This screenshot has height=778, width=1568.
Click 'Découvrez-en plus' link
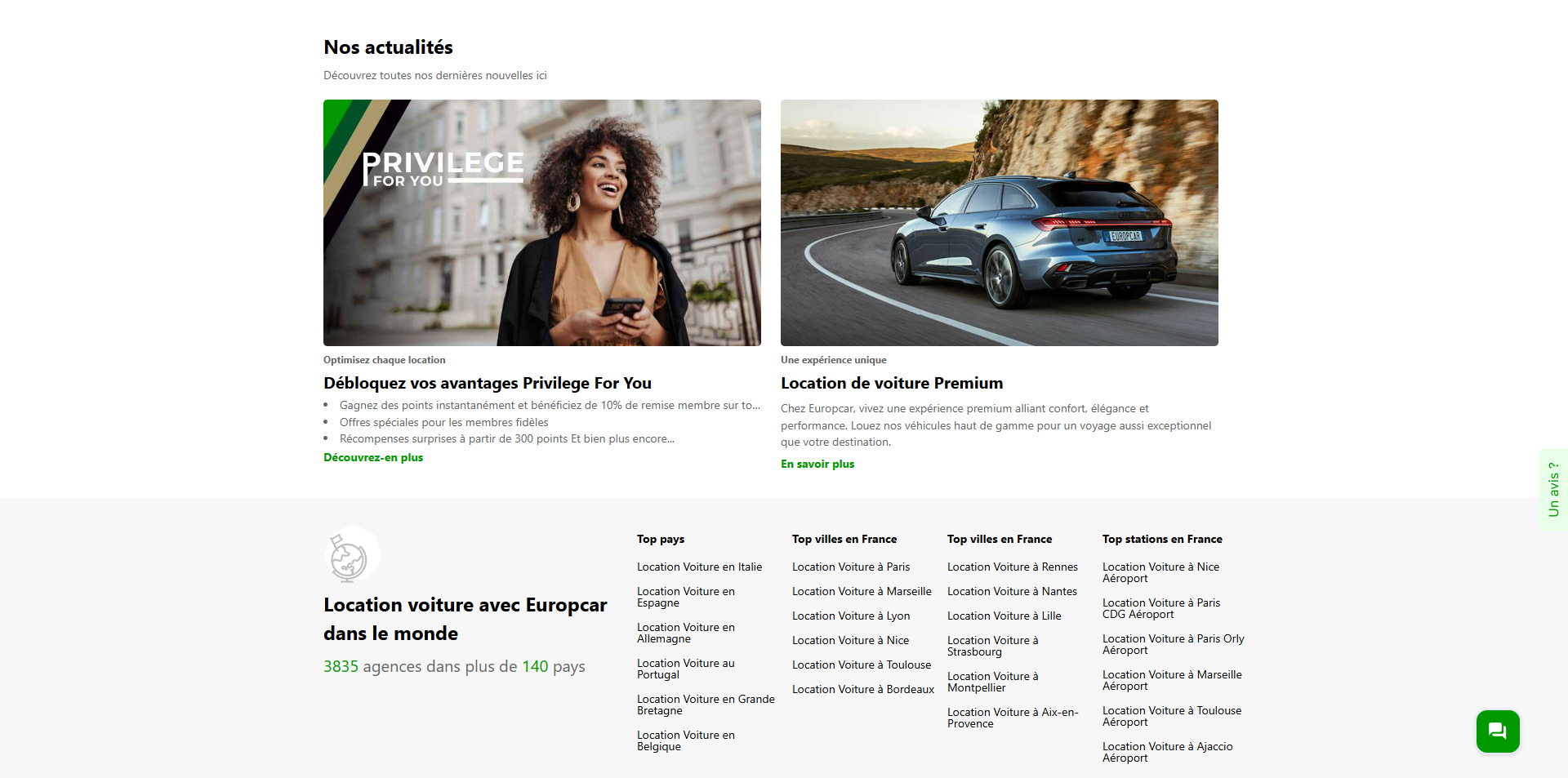pos(373,457)
